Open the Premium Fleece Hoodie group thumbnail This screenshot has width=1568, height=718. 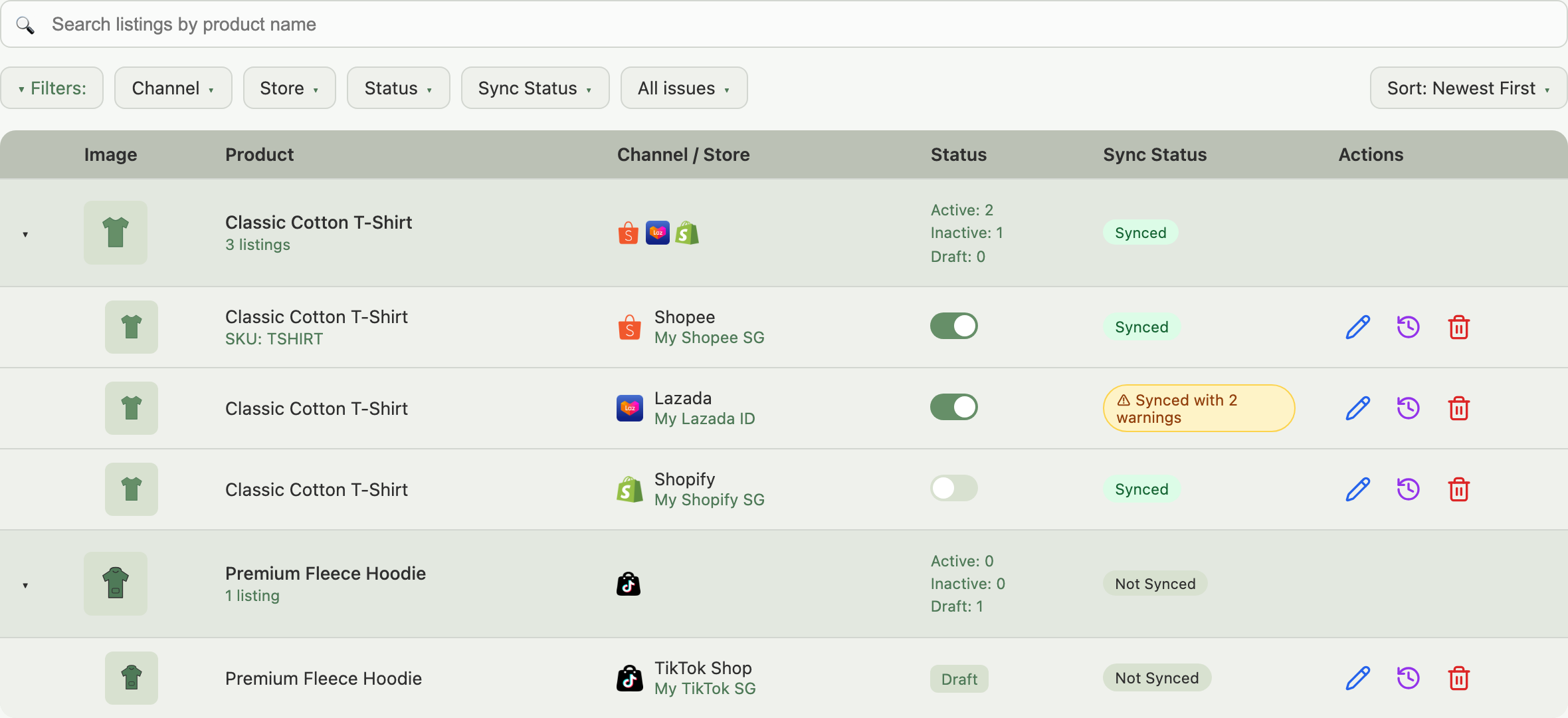pyautogui.click(x=116, y=584)
